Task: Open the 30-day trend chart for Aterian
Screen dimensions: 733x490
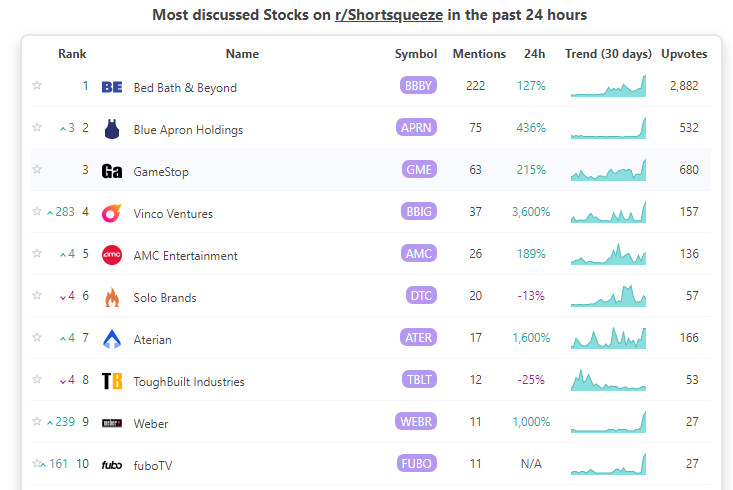Action: [x=608, y=338]
